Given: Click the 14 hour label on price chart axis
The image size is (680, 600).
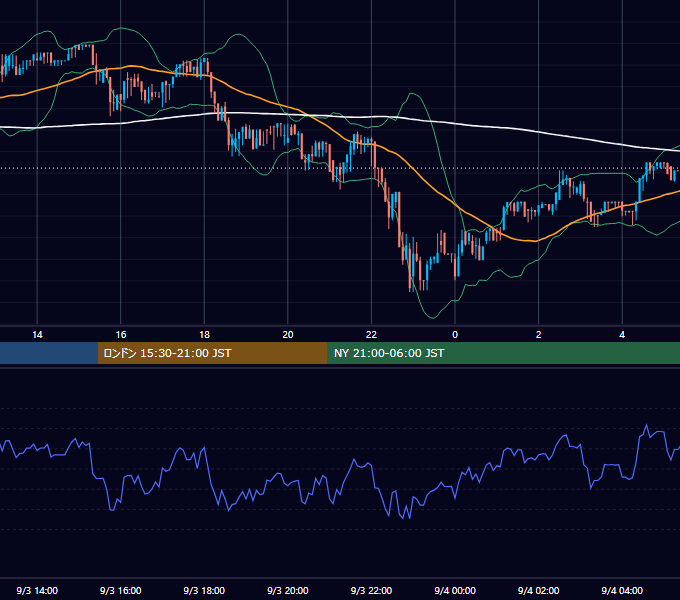Looking at the screenshot, I should tap(37, 335).
